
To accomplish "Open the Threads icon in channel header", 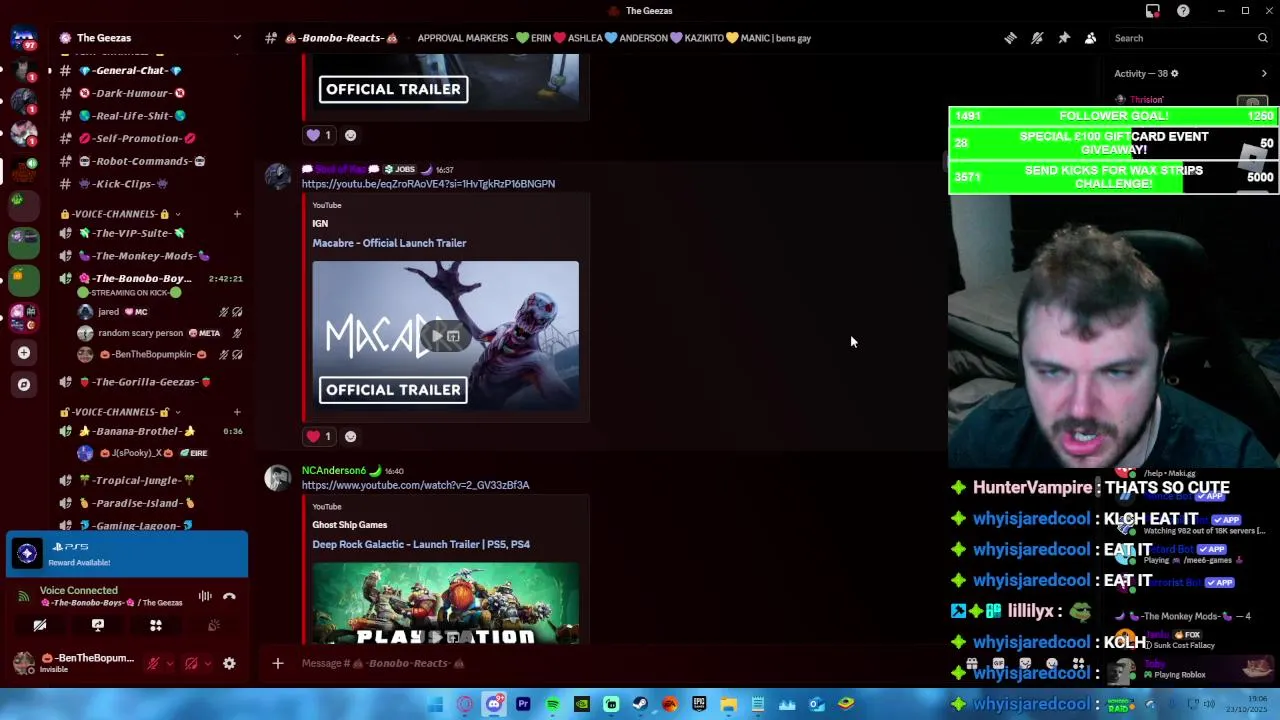I will (1011, 38).
